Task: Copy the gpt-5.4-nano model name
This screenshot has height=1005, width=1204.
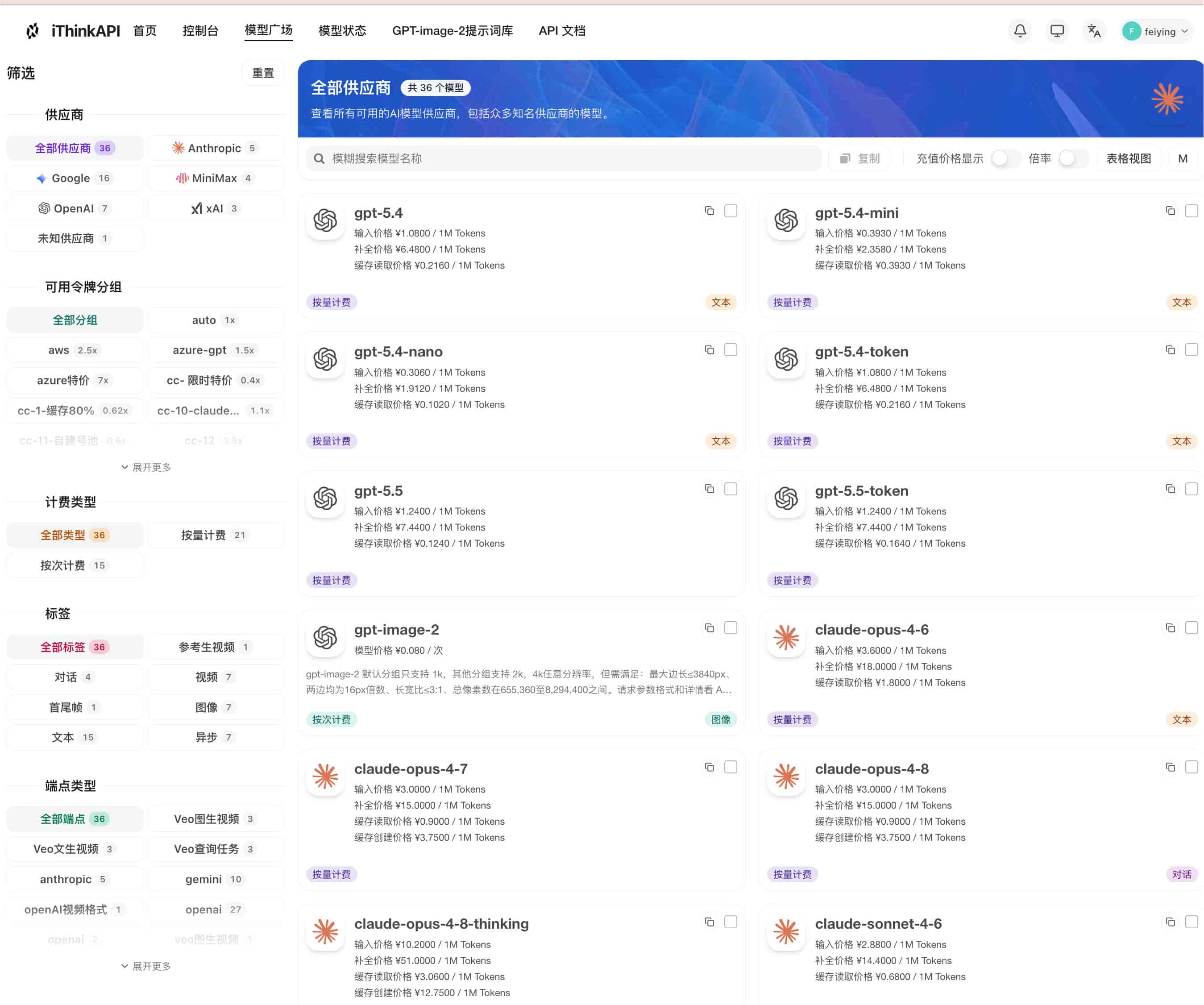Action: 709,350
